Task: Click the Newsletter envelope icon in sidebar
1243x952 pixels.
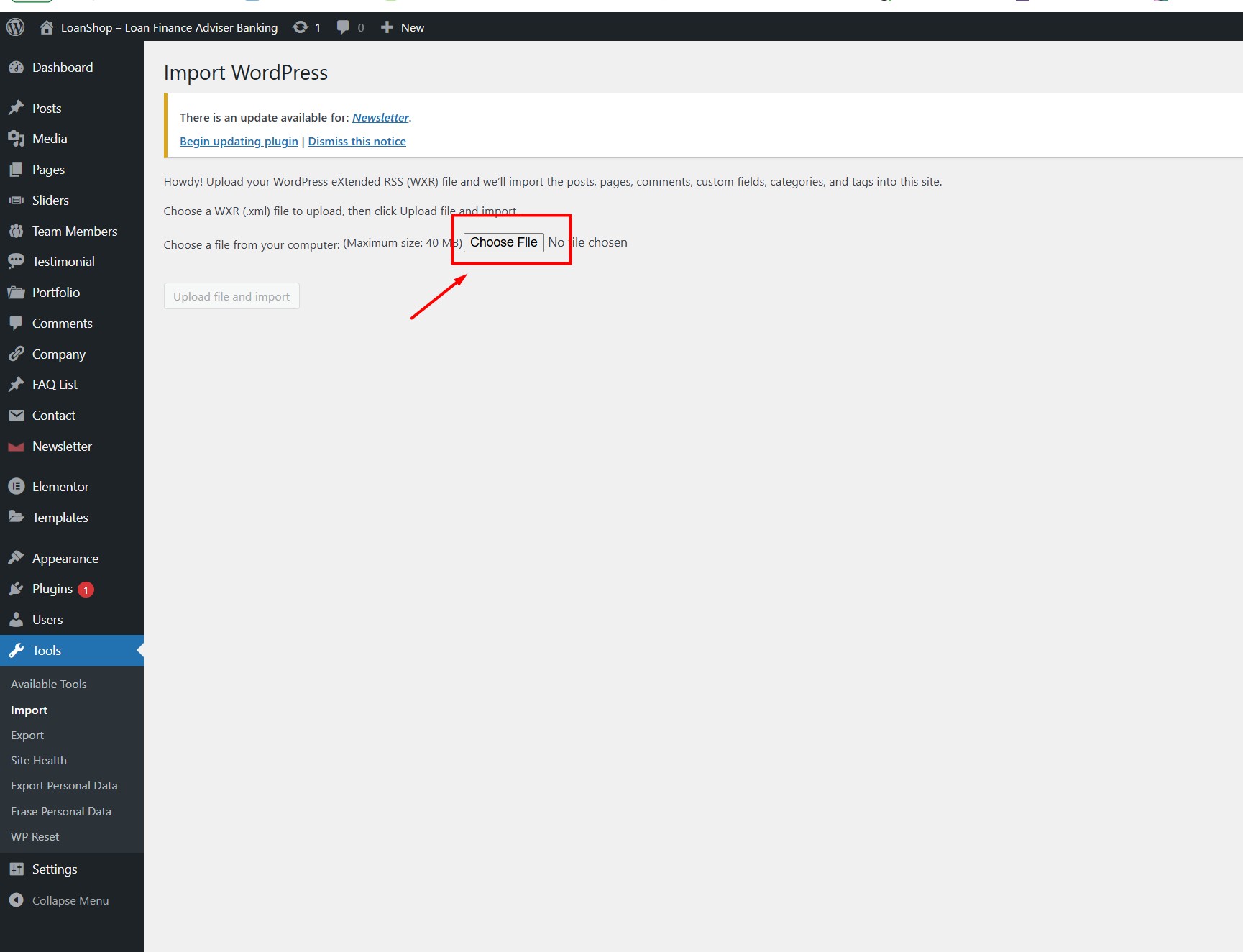Action: 16,447
